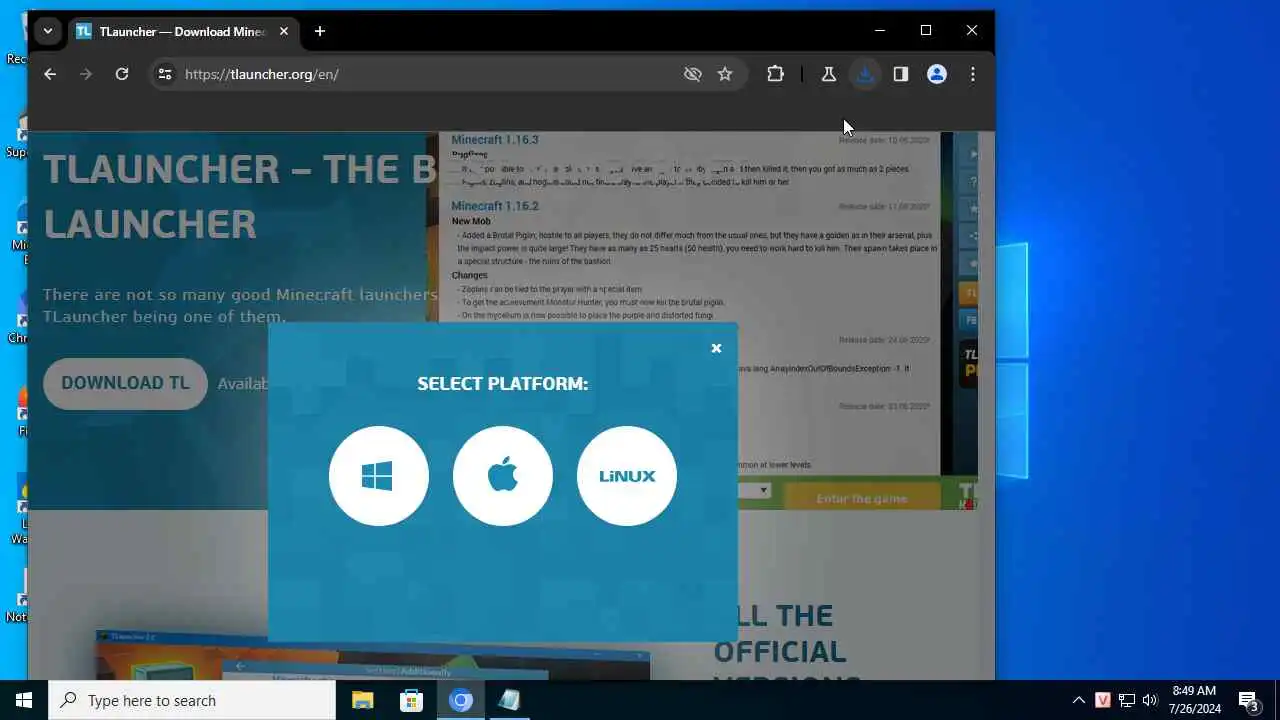Open the clock showing 8:49 AM
The image size is (1280, 720).
click(x=1195, y=700)
